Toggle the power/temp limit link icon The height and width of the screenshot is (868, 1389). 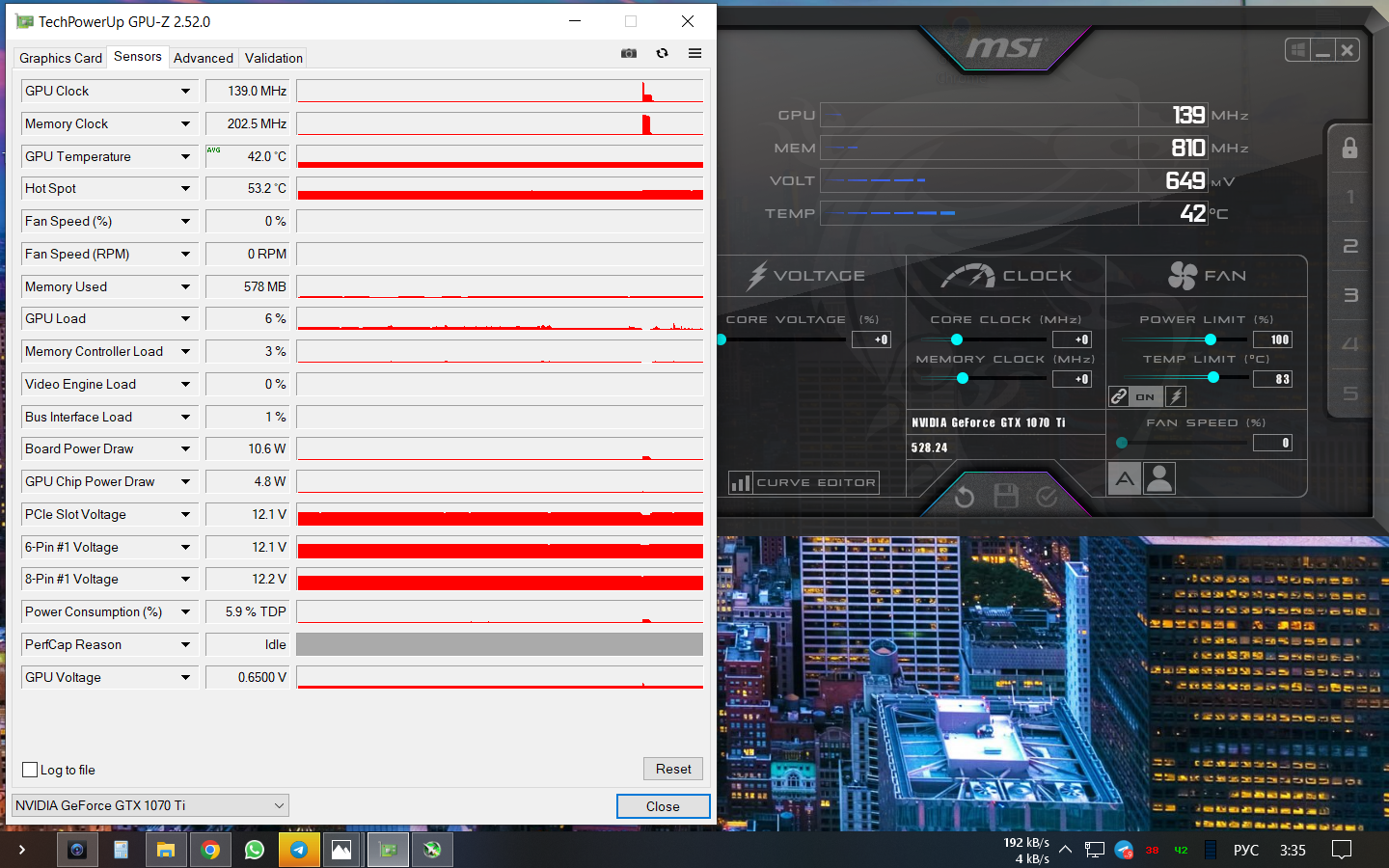coord(1119,396)
